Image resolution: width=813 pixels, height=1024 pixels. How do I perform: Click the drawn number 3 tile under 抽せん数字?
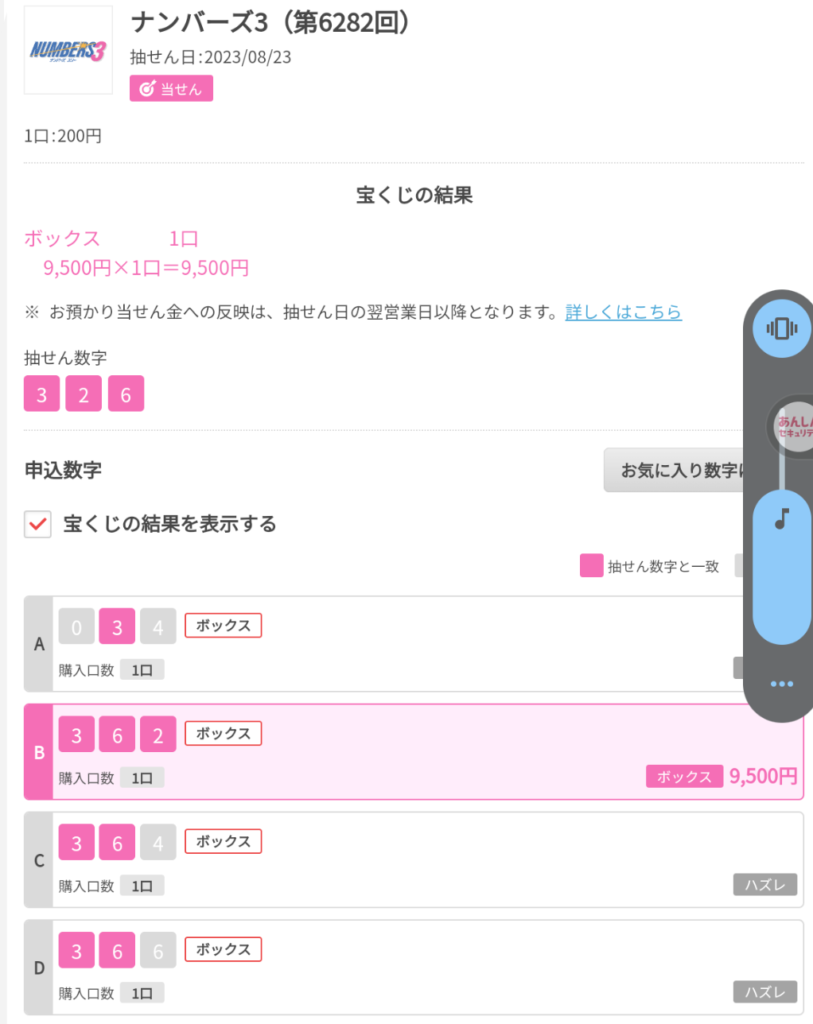pyautogui.click(x=42, y=394)
